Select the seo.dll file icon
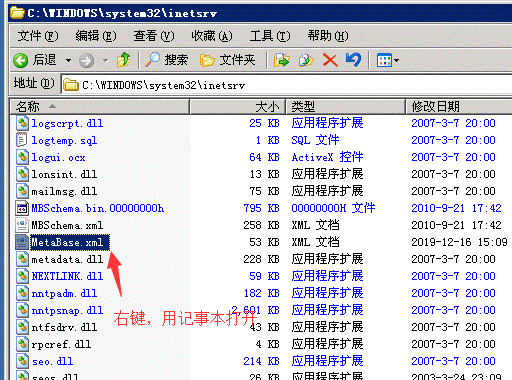The height and width of the screenshot is (380, 512). [x=22, y=361]
